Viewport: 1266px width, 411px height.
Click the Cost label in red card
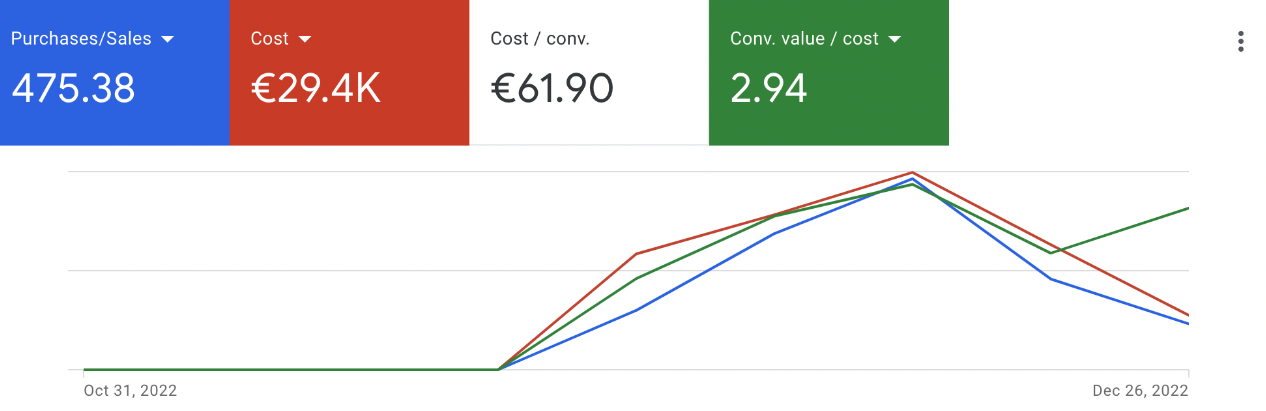pos(269,39)
